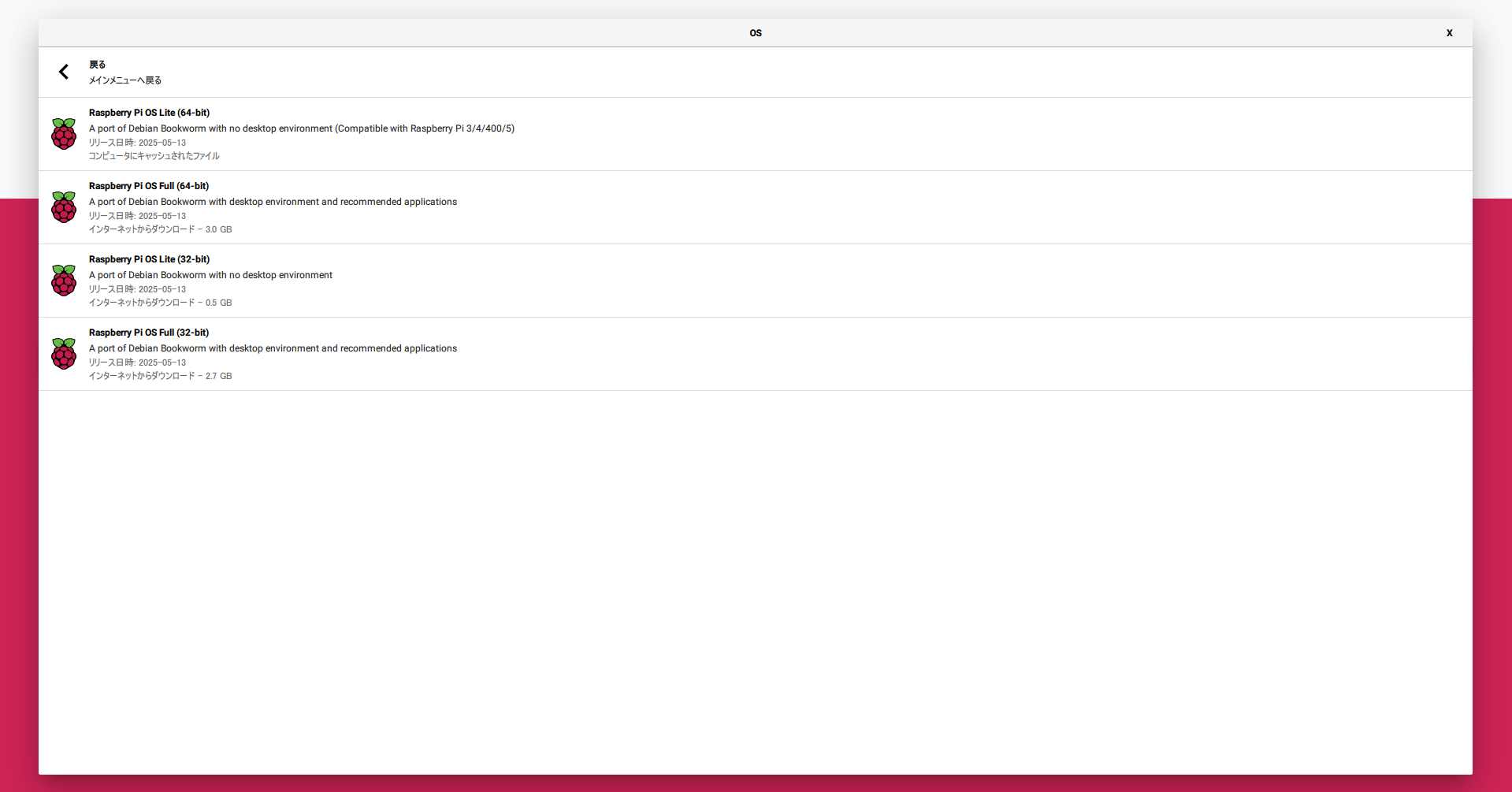Click コンピュータにキャッシュされたファイル cached note

pos(154,156)
